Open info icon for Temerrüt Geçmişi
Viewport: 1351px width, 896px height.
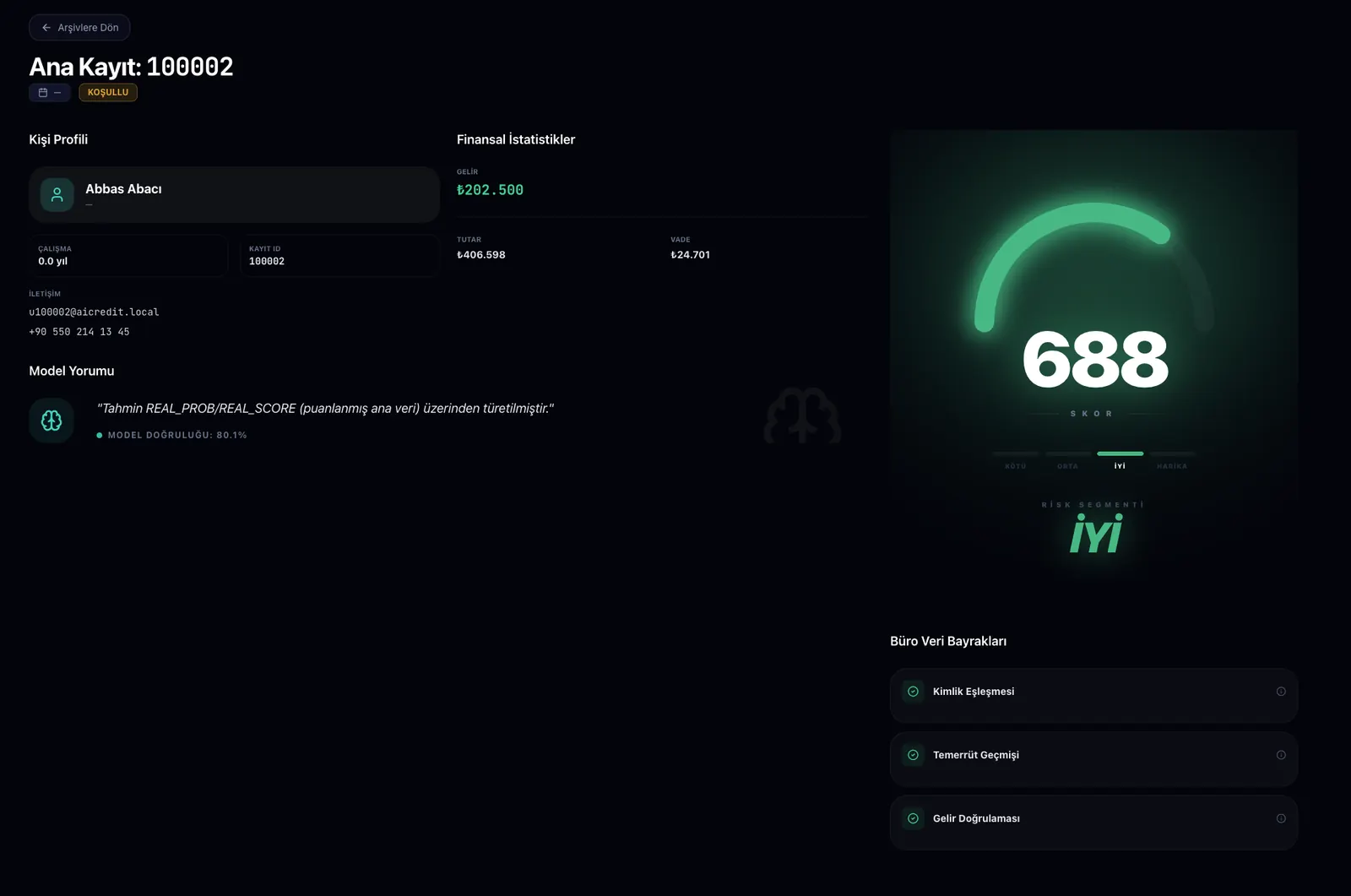(1281, 755)
